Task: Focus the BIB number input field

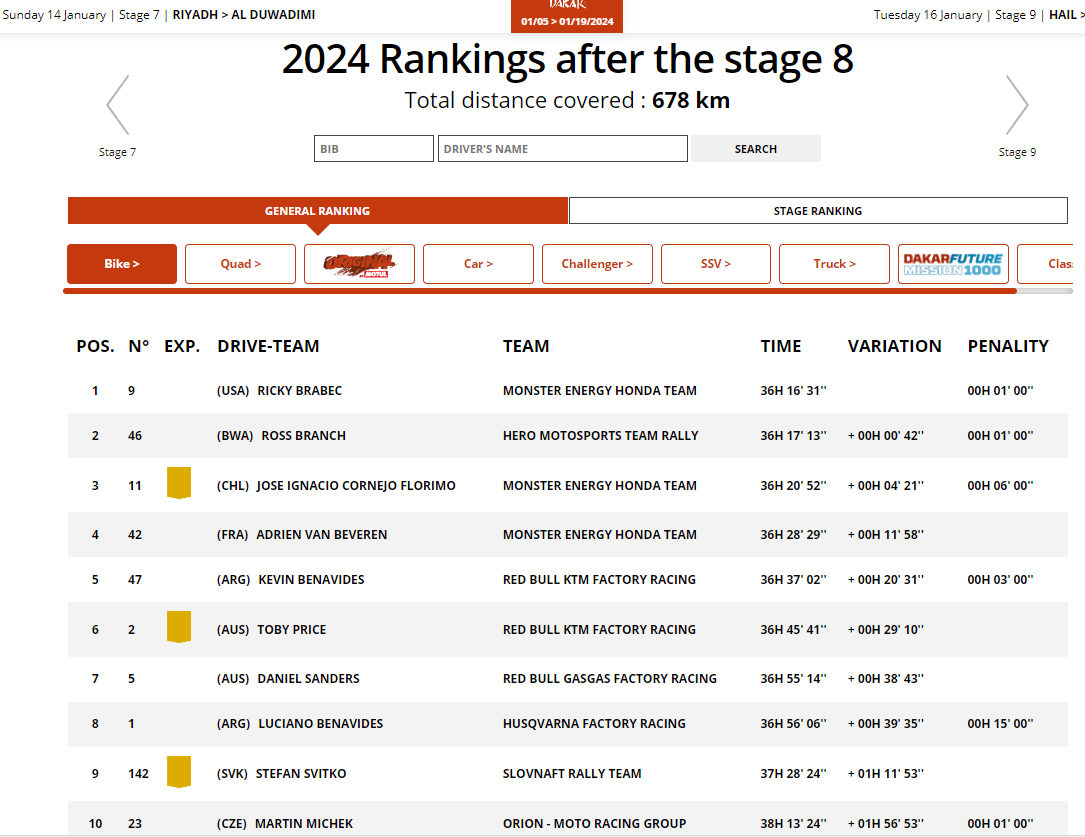Action: pos(373,149)
